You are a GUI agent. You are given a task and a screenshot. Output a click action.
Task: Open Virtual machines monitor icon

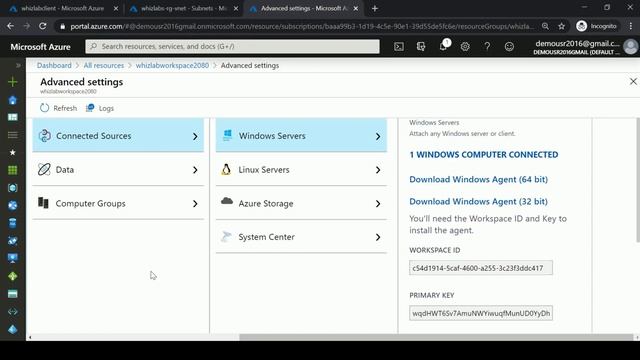[13, 258]
